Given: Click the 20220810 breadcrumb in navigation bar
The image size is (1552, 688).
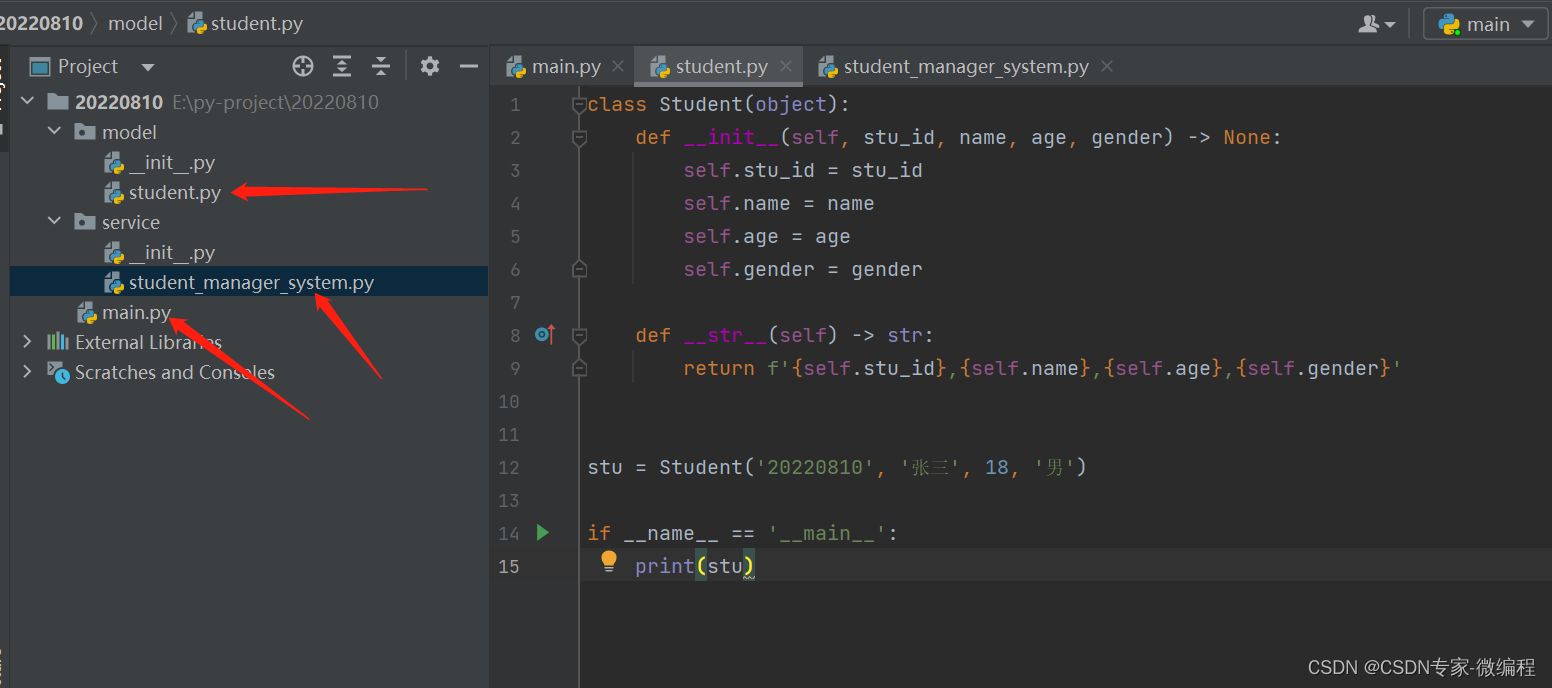Looking at the screenshot, I should tap(41, 23).
